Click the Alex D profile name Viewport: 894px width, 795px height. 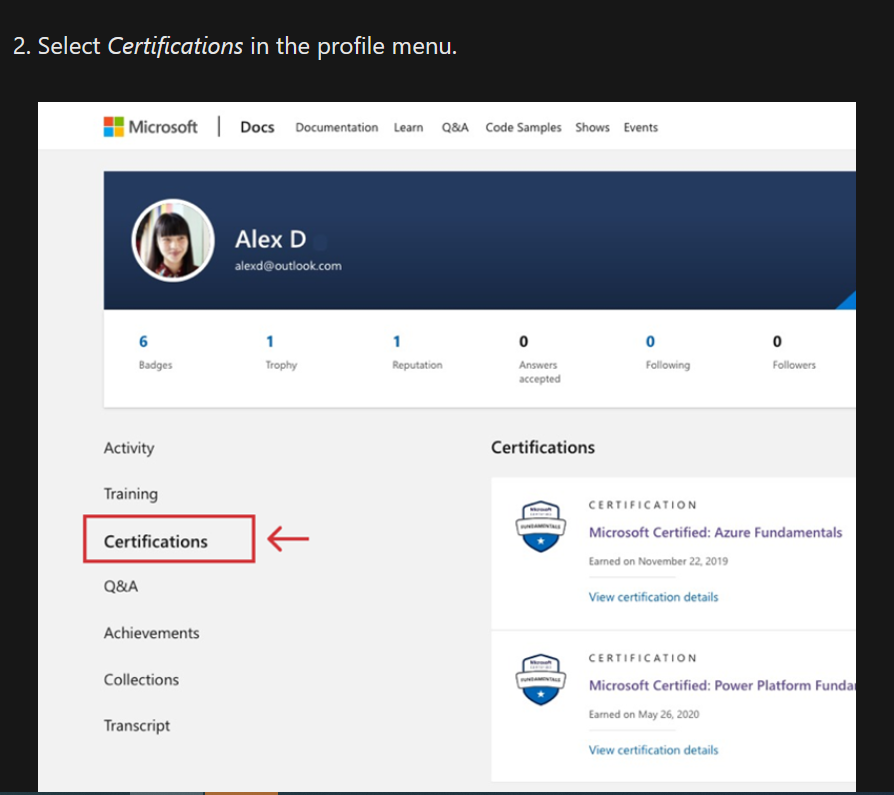(x=271, y=239)
